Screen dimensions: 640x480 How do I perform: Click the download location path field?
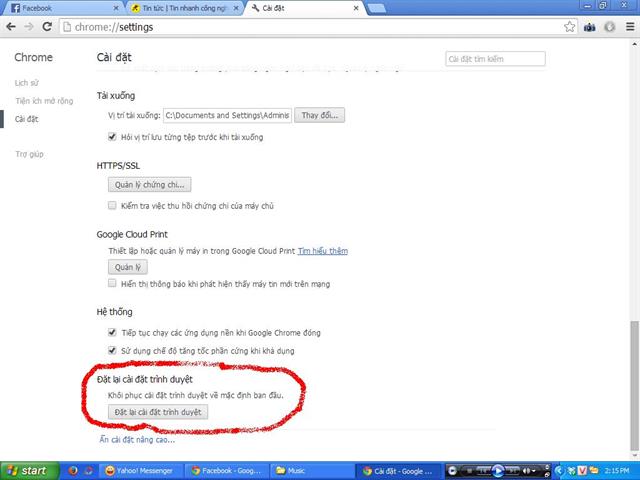point(227,115)
